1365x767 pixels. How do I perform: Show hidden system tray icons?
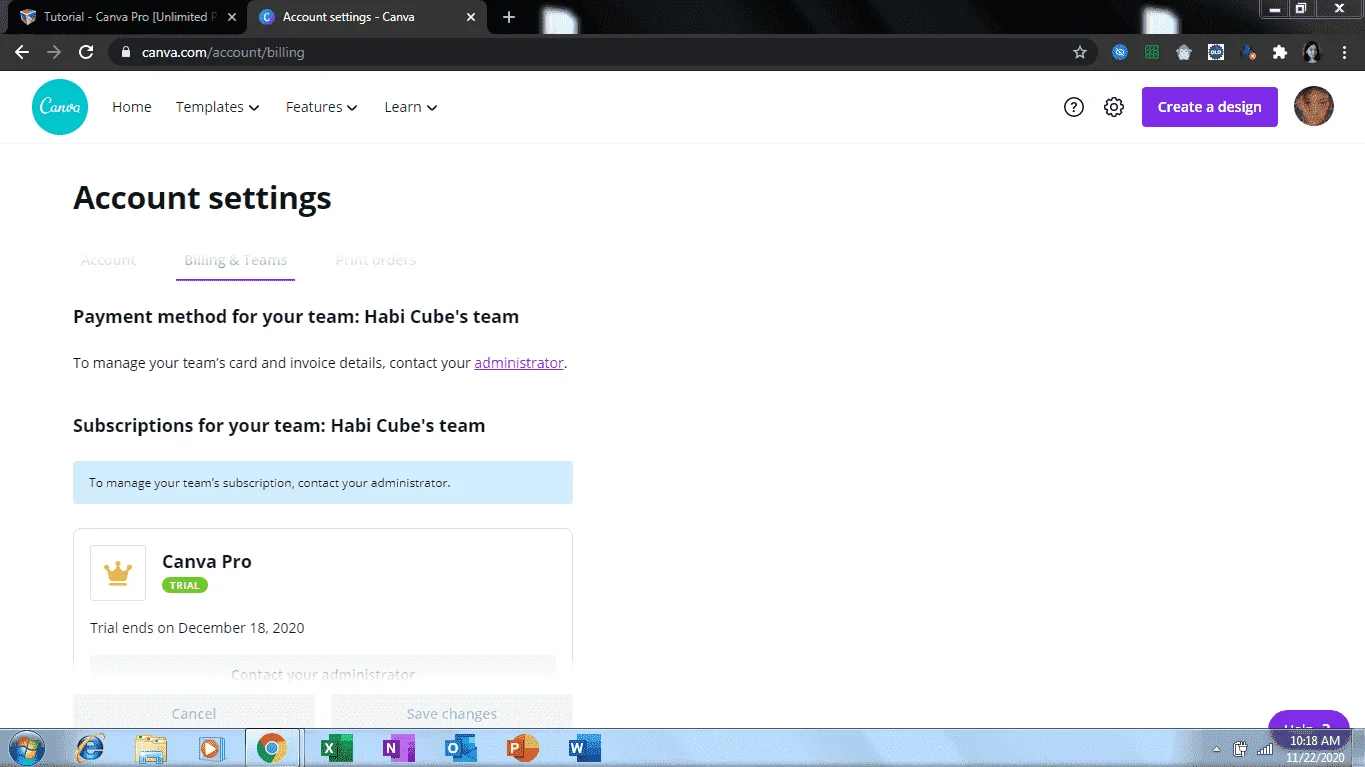(1217, 748)
